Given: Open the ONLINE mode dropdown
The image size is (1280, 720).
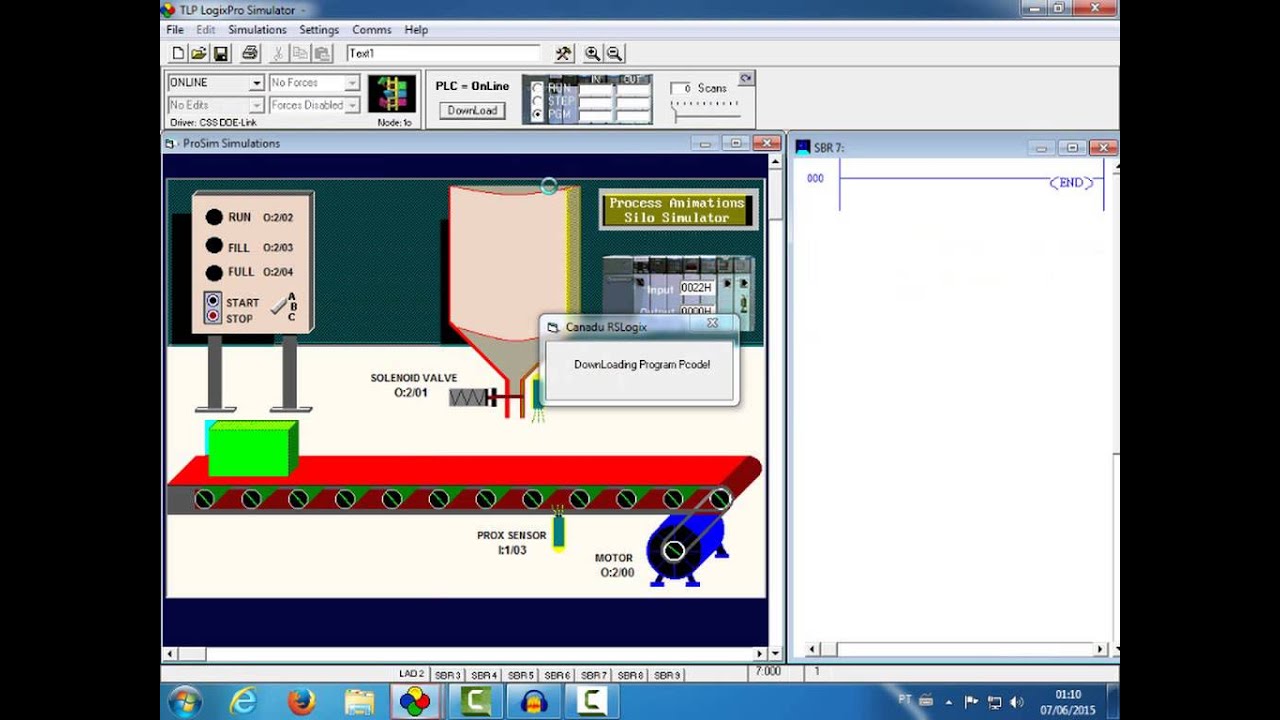Looking at the screenshot, I should click(256, 83).
